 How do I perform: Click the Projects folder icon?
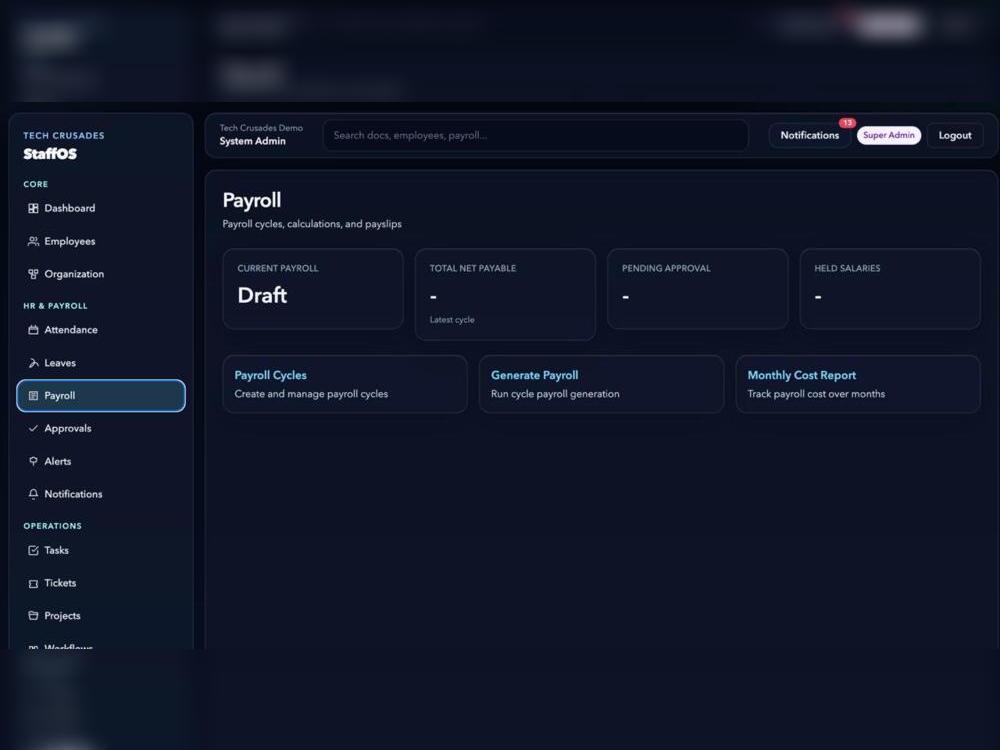pos(33,615)
